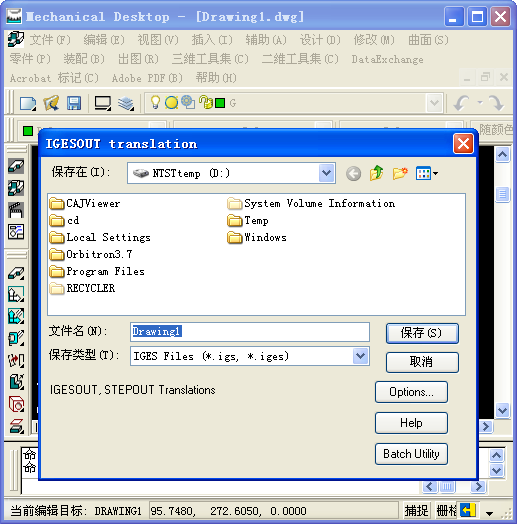The image size is (517, 524).
Task: Click the bottom stacked-plane tool icon in left toolbar
Action: [16, 426]
